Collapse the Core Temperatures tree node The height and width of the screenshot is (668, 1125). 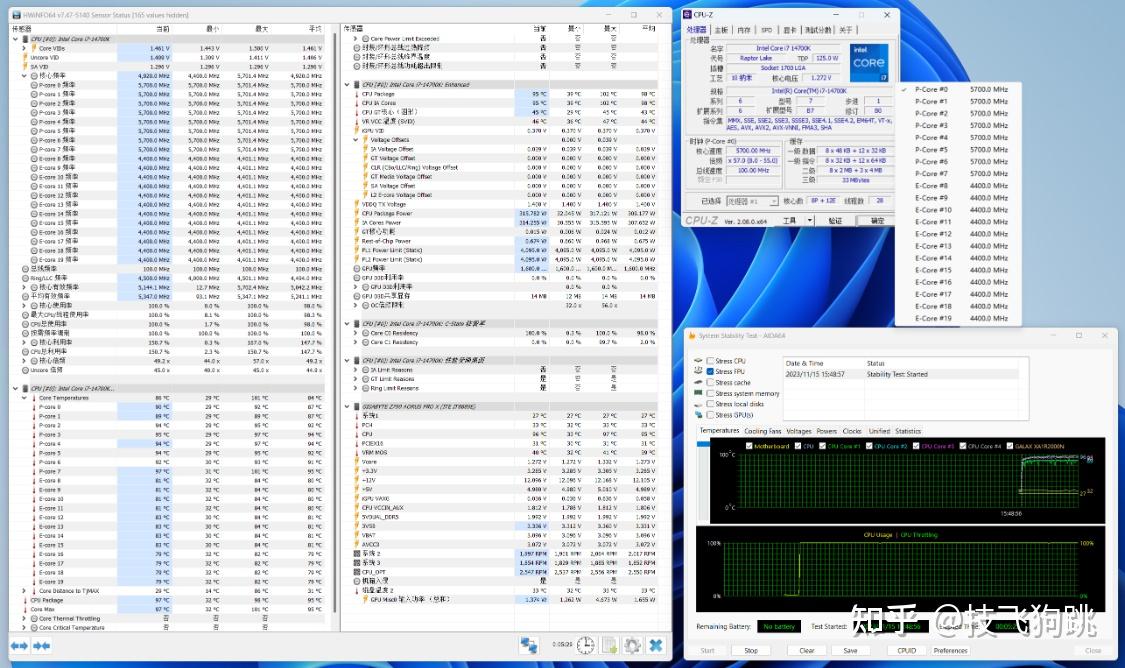coord(24,397)
